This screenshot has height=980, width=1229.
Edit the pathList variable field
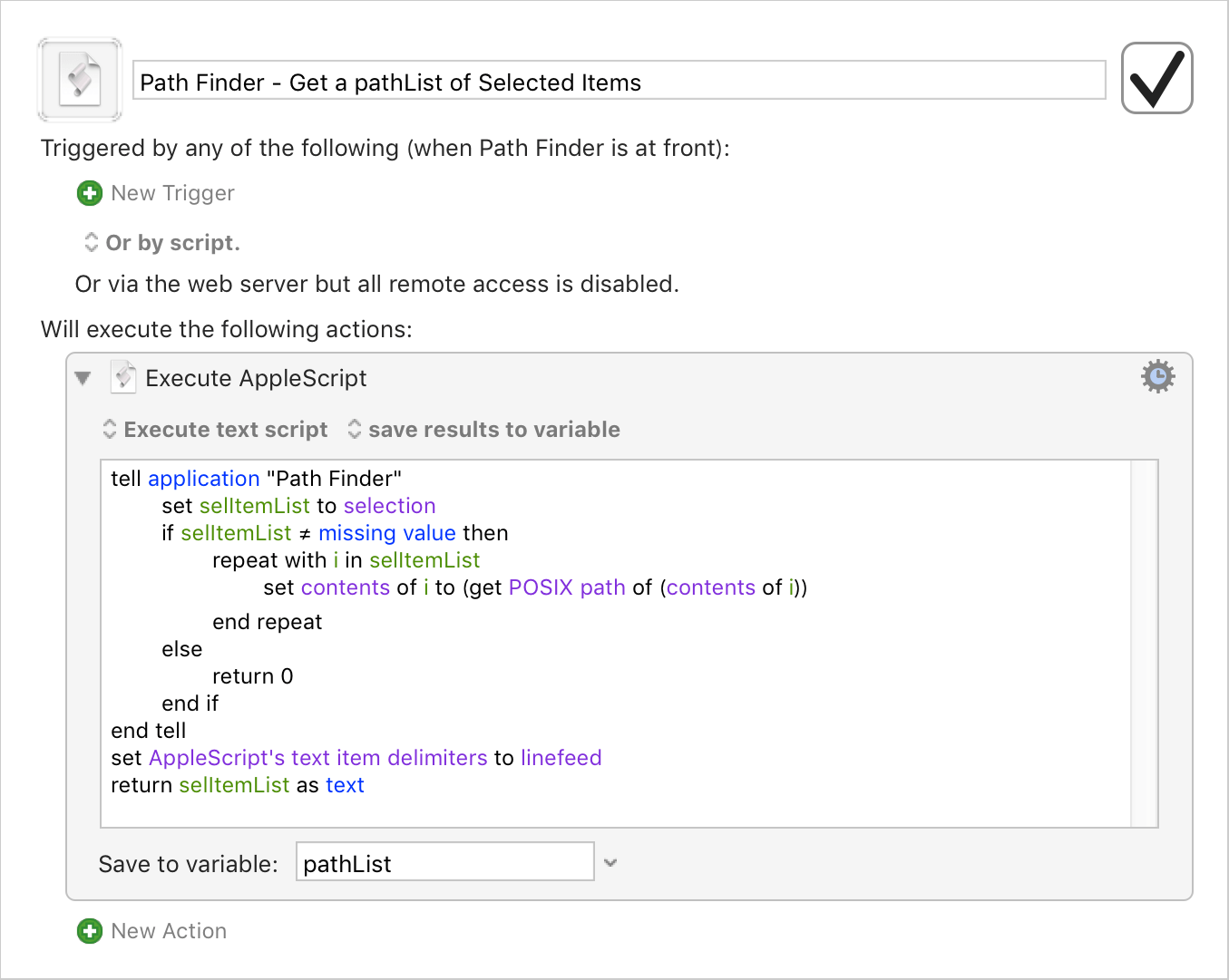tap(444, 862)
